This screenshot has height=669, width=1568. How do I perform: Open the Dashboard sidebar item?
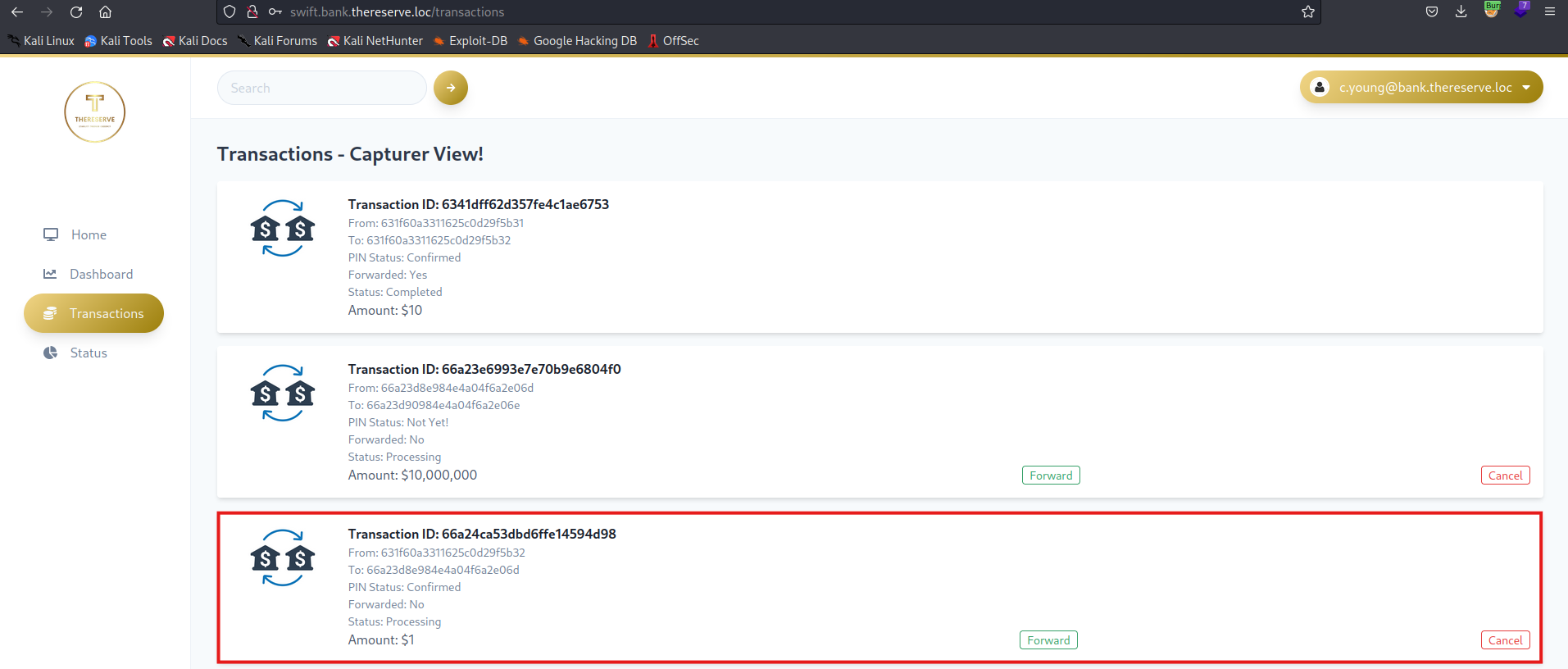coord(101,275)
